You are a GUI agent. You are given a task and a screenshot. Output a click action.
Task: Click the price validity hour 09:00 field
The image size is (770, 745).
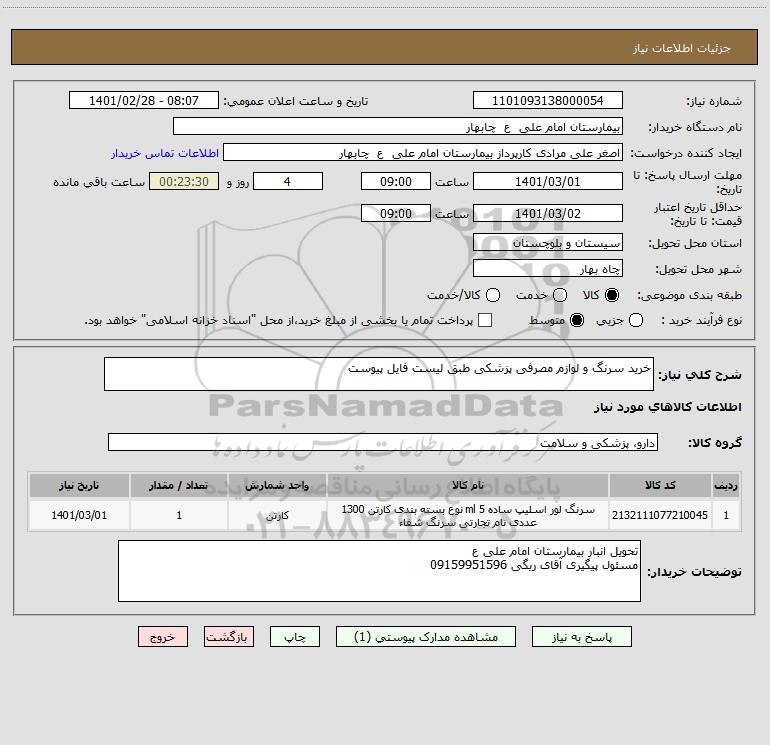coord(396,214)
